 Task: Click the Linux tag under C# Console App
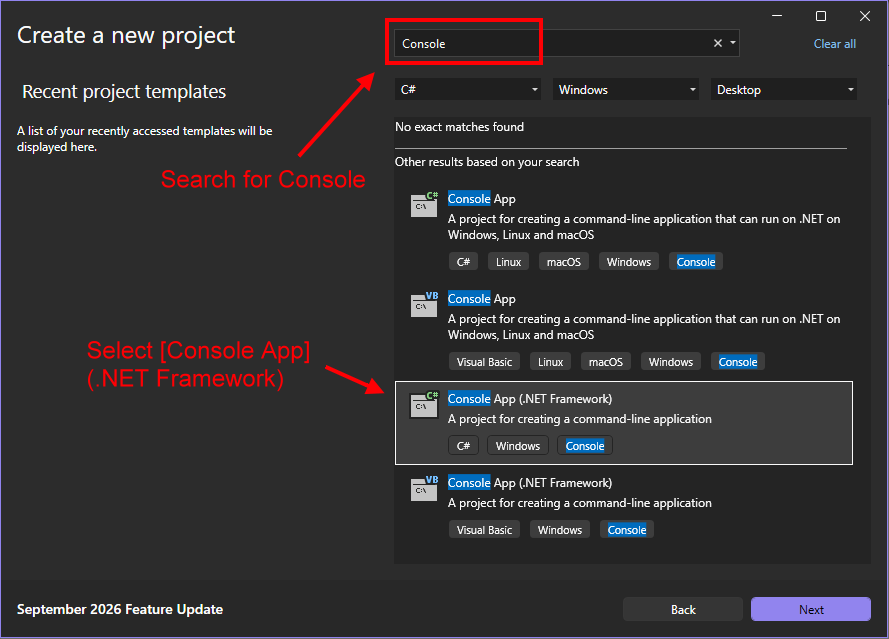coord(508,262)
